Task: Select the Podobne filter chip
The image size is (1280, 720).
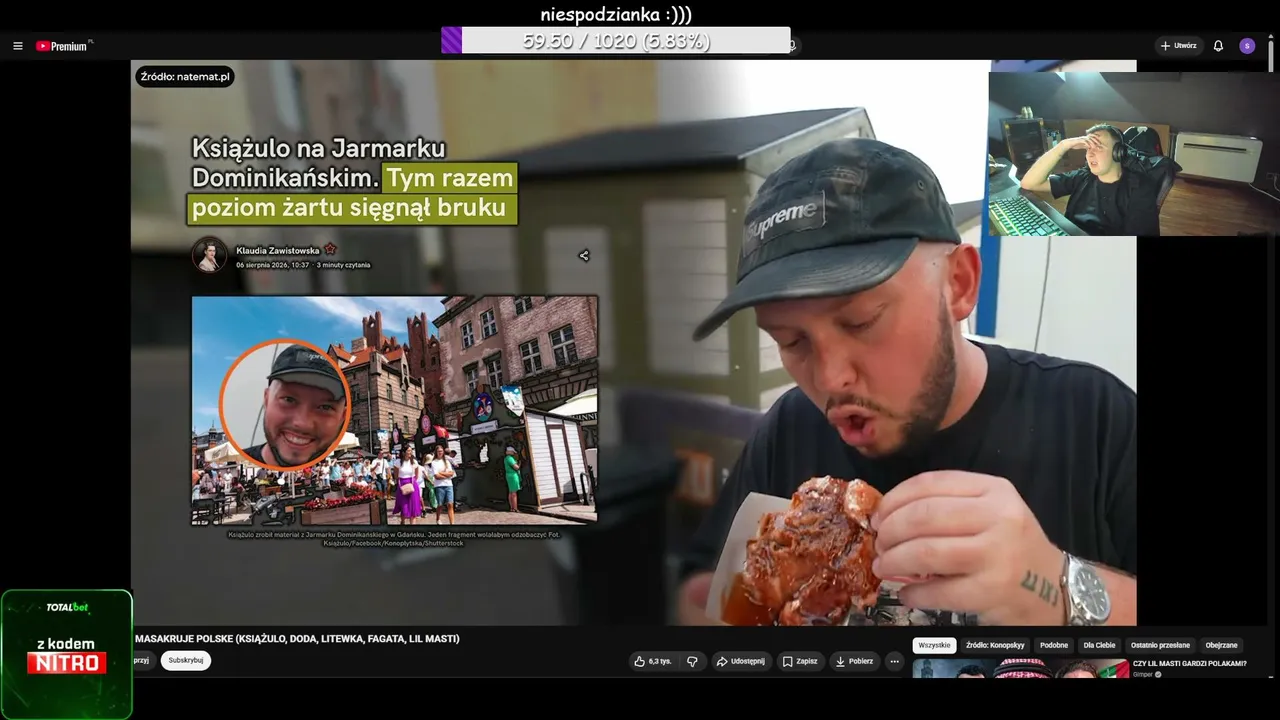Action: coord(1054,645)
